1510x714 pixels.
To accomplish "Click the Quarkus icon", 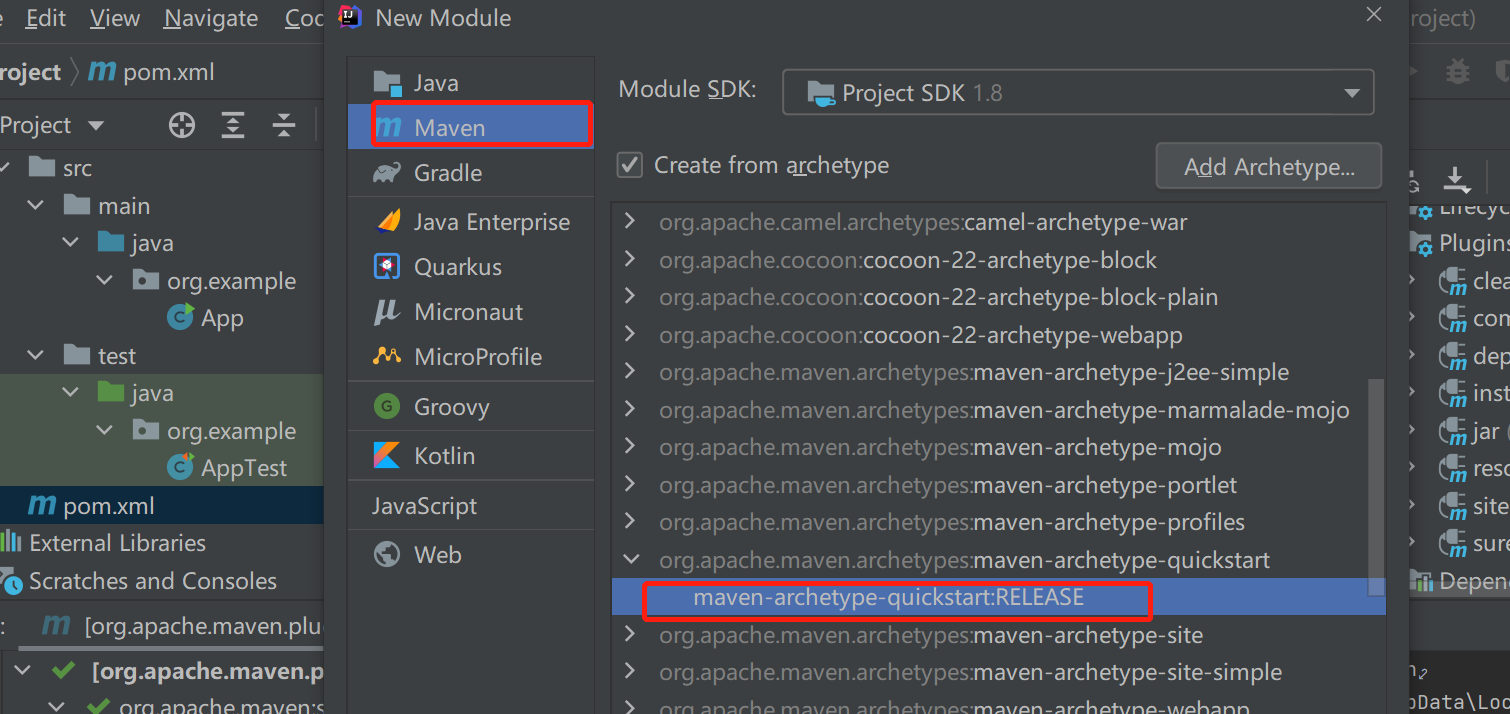I will tap(387, 267).
